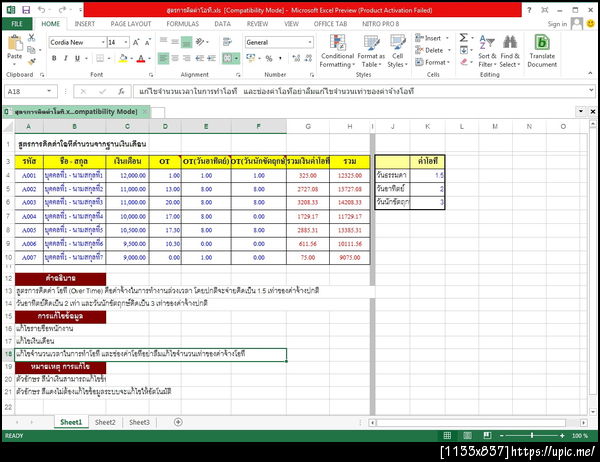Open Sort & Filter menu

tap(487, 51)
